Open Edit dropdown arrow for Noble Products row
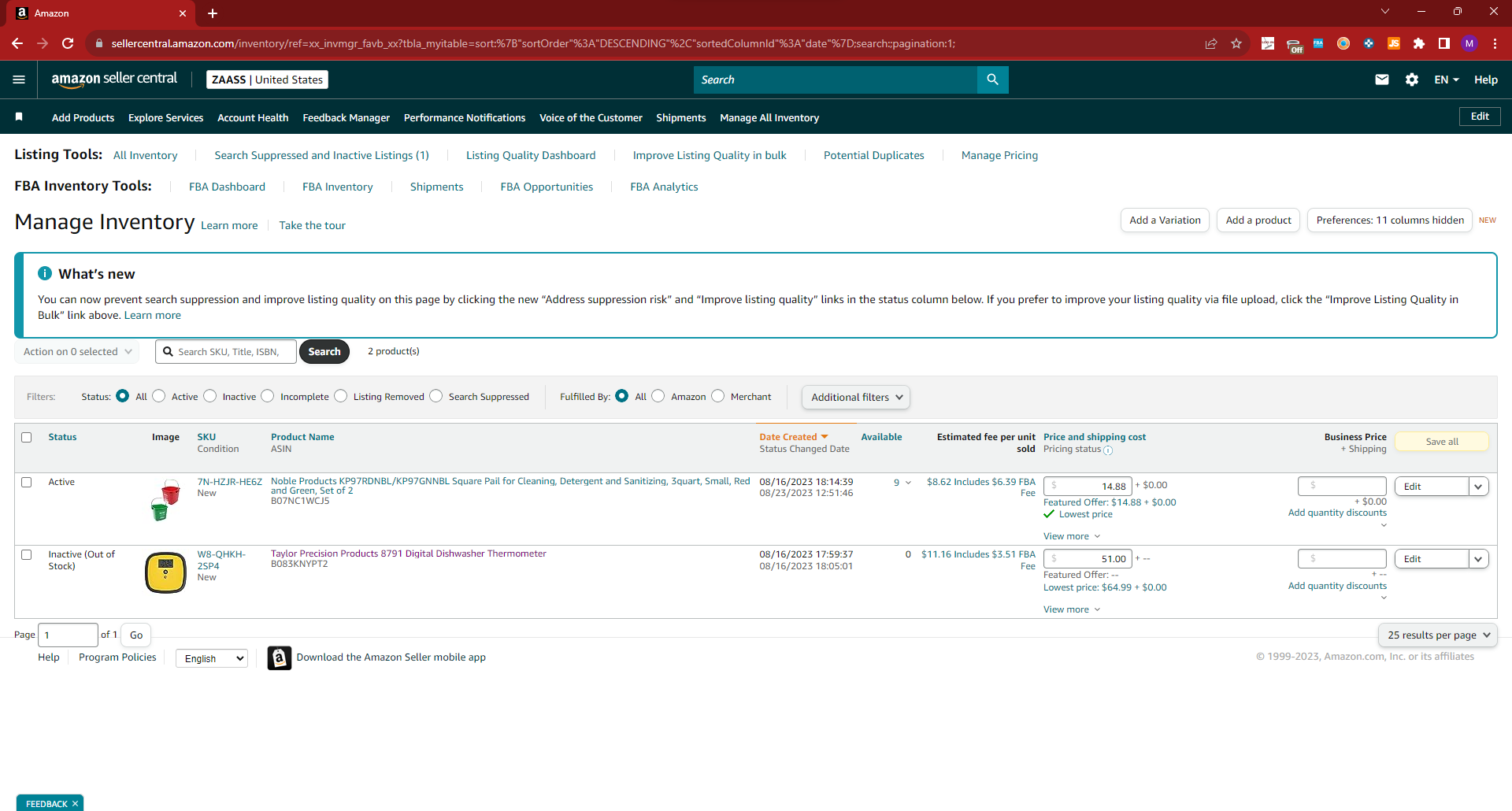 (1478, 487)
